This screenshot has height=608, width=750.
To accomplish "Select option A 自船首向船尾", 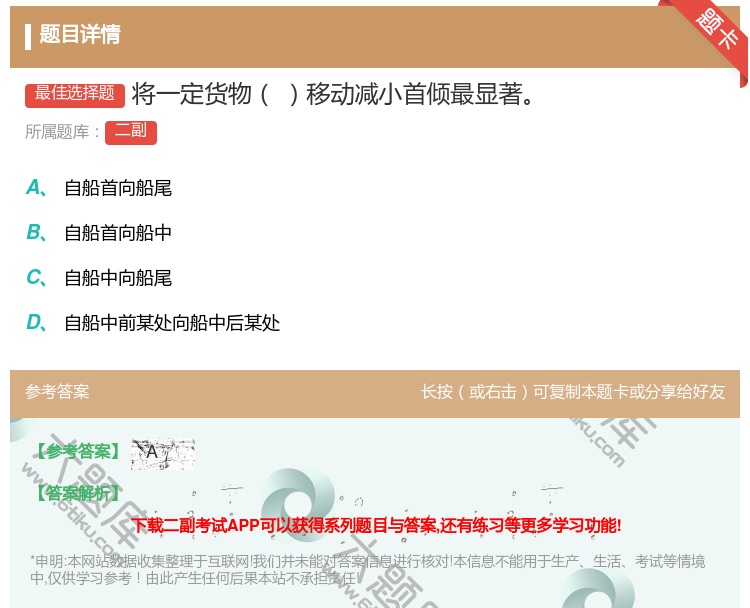I will (99, 188).
